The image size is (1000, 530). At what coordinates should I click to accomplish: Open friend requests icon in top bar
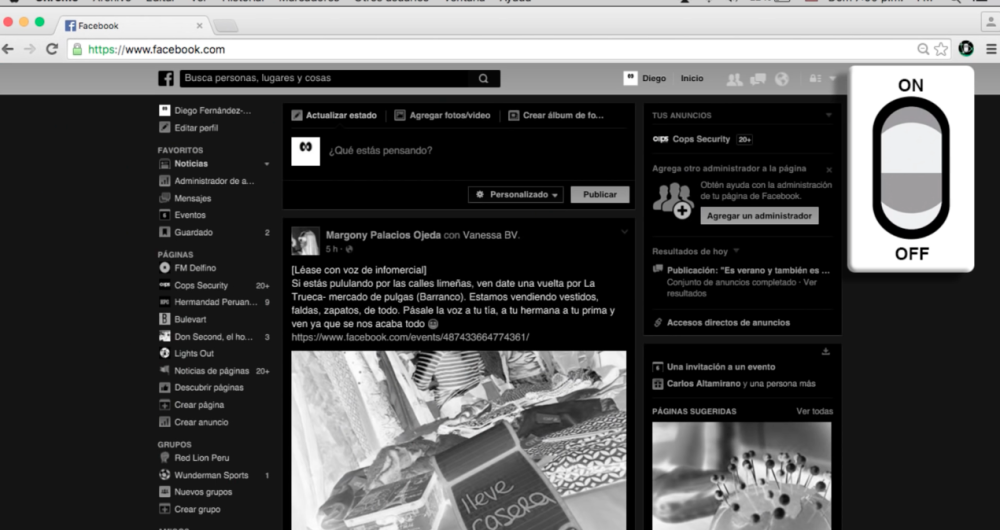pyautogui.click(x=735, y=79)
